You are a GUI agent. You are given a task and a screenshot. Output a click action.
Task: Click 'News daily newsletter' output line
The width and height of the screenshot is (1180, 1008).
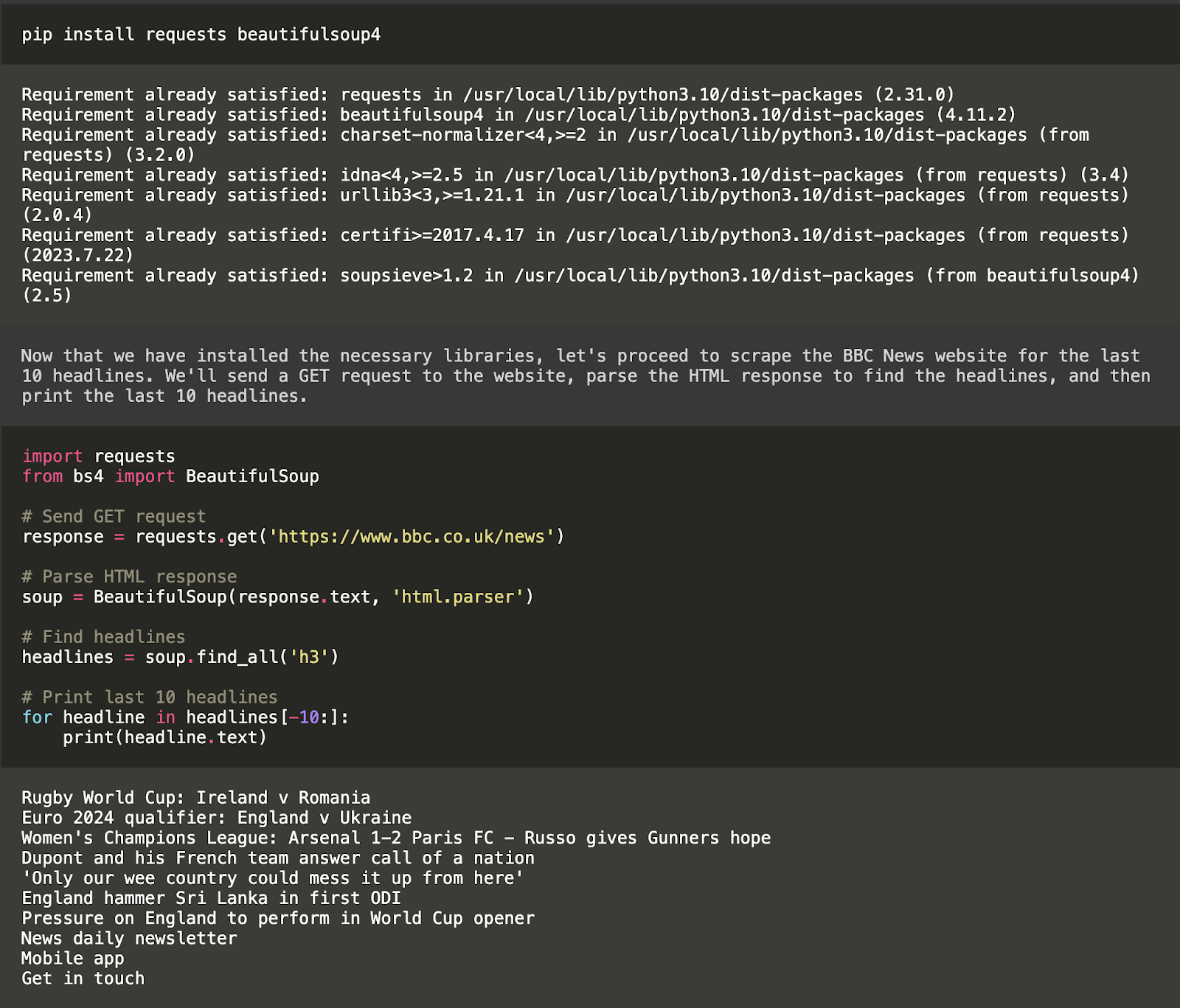[129, 939]
